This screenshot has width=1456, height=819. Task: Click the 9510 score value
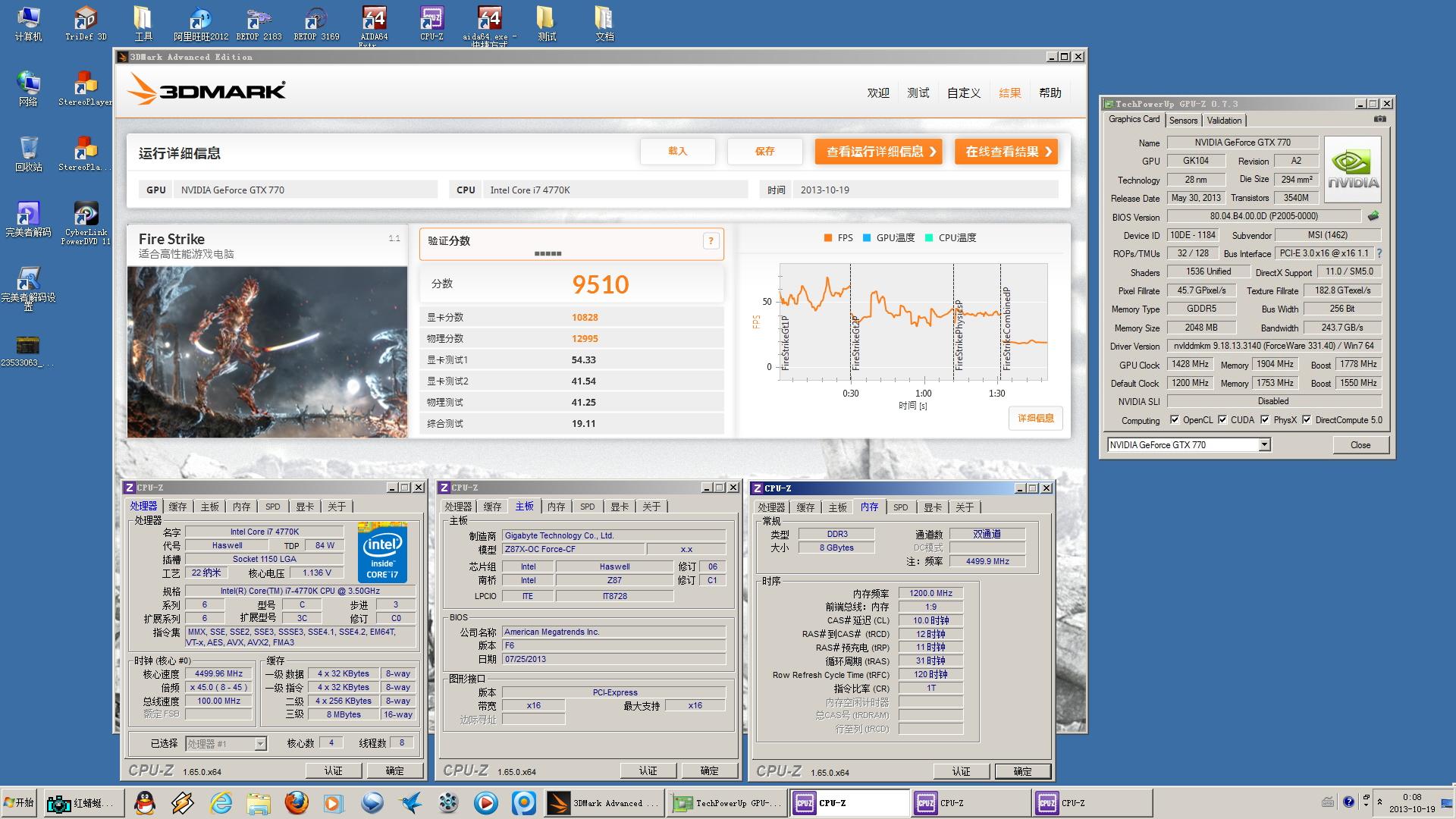[601, 284]
